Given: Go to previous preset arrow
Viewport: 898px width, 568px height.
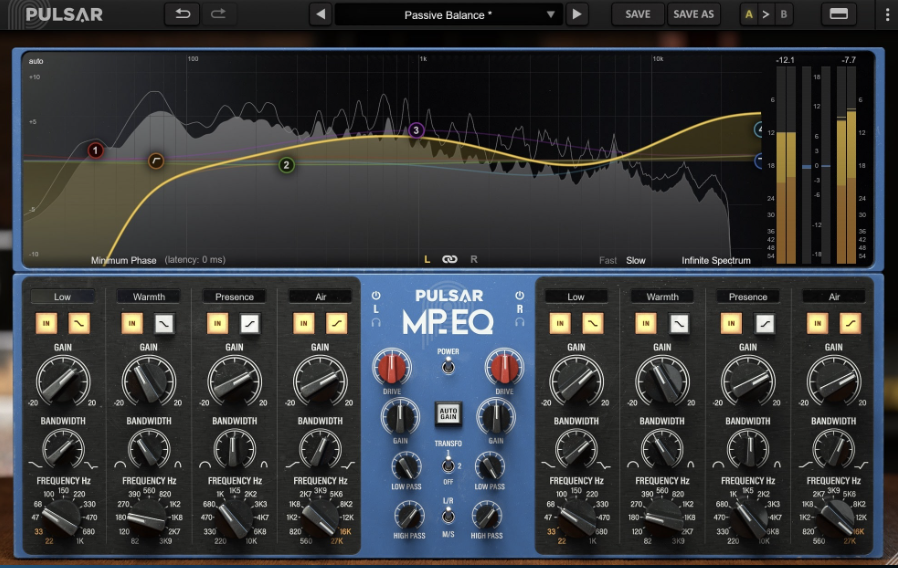Looking at the screenshot, I should [321, 14].
